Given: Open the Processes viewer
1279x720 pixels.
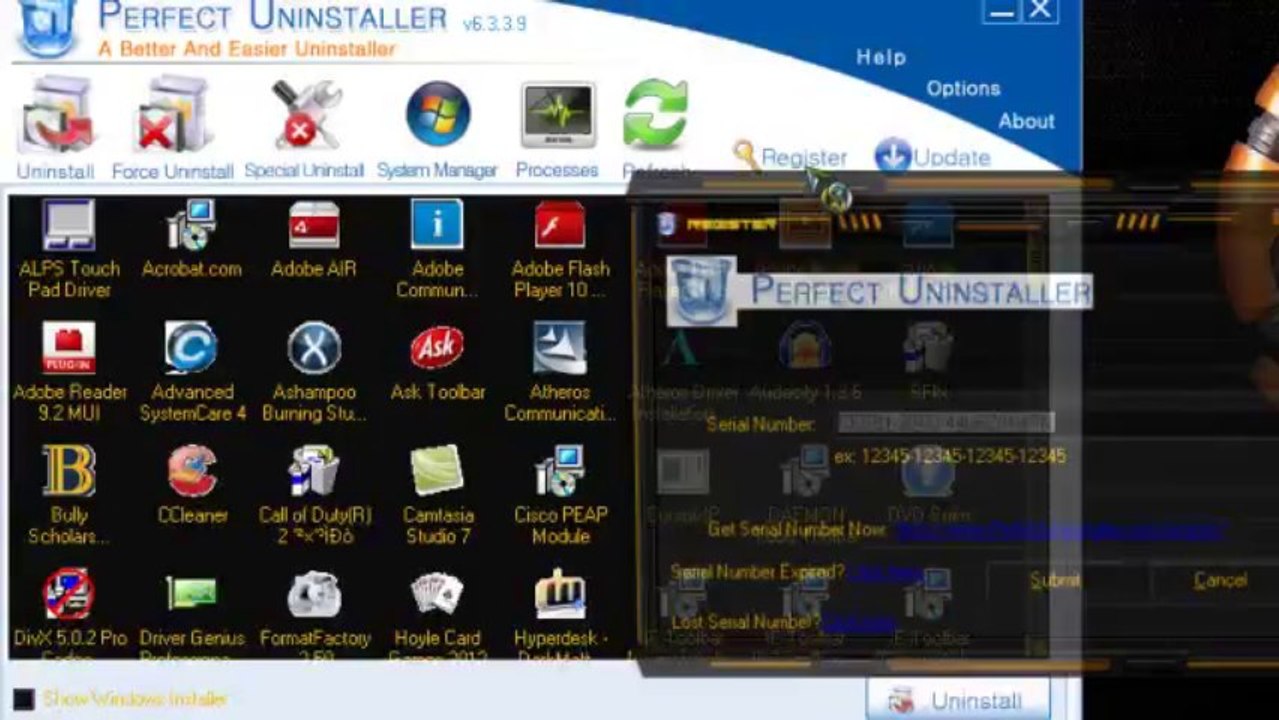Looking at the screenshot, I should click(x=557, y=128).
